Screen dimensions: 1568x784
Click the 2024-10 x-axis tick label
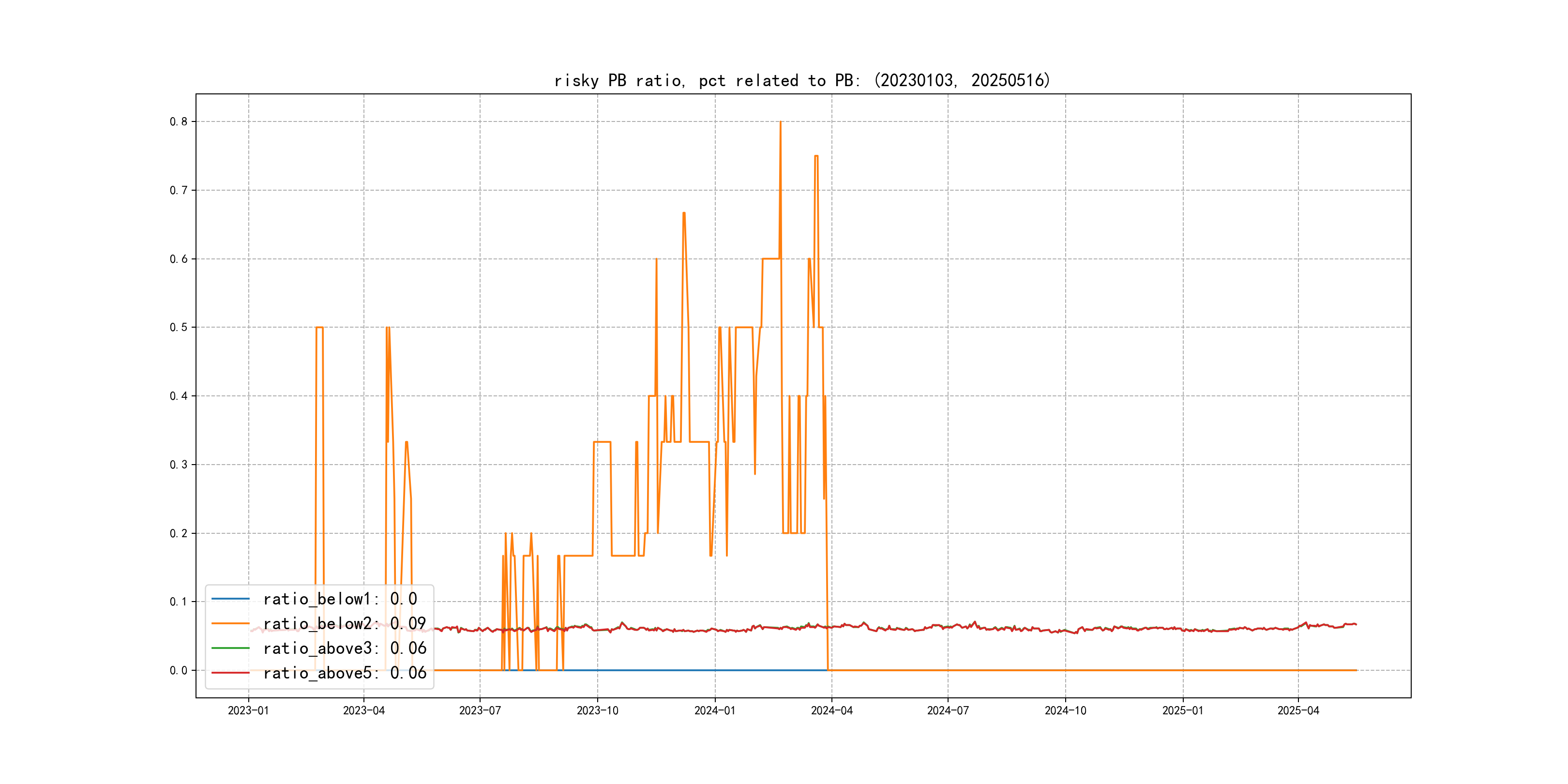click(1065, 710)
